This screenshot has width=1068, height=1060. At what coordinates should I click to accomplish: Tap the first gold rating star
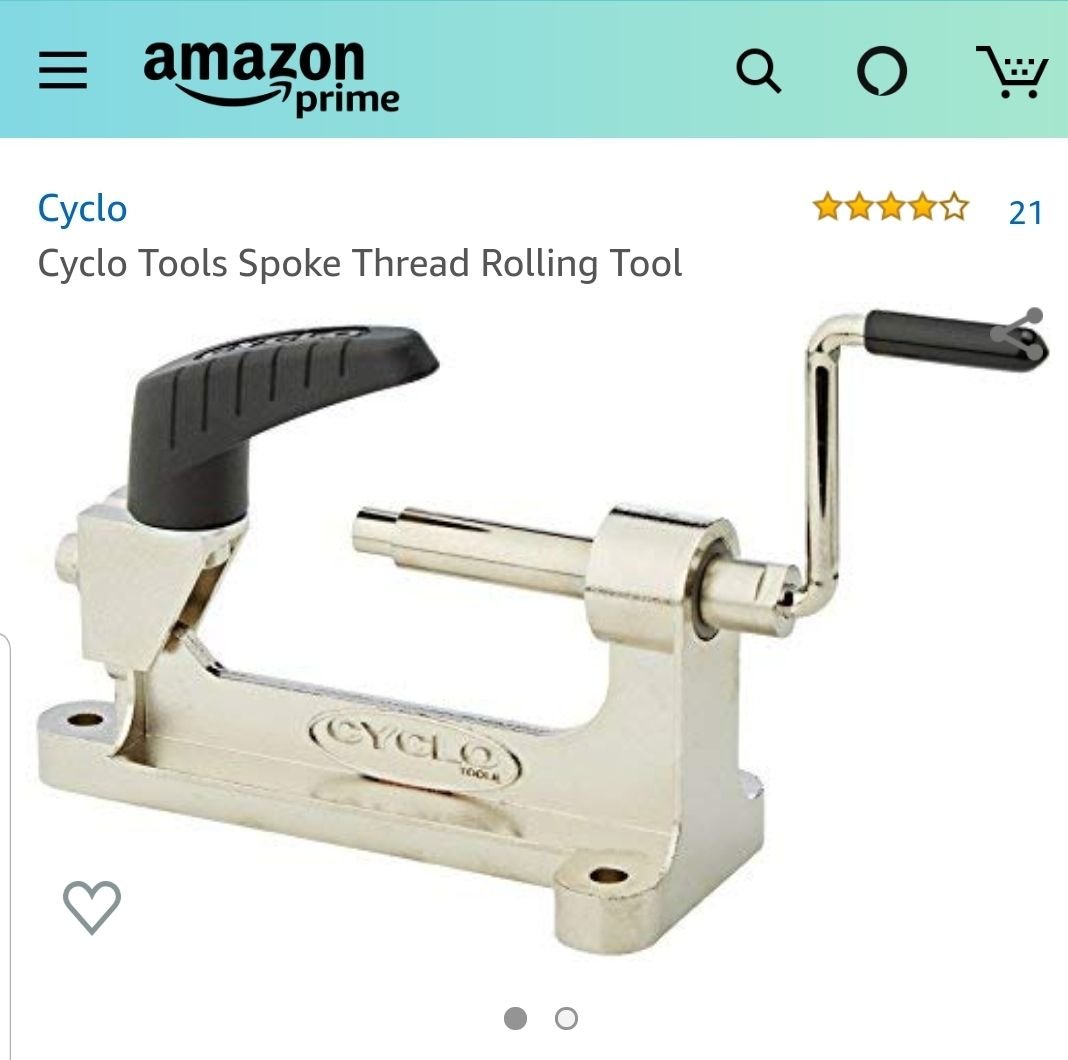coord(828,206)
